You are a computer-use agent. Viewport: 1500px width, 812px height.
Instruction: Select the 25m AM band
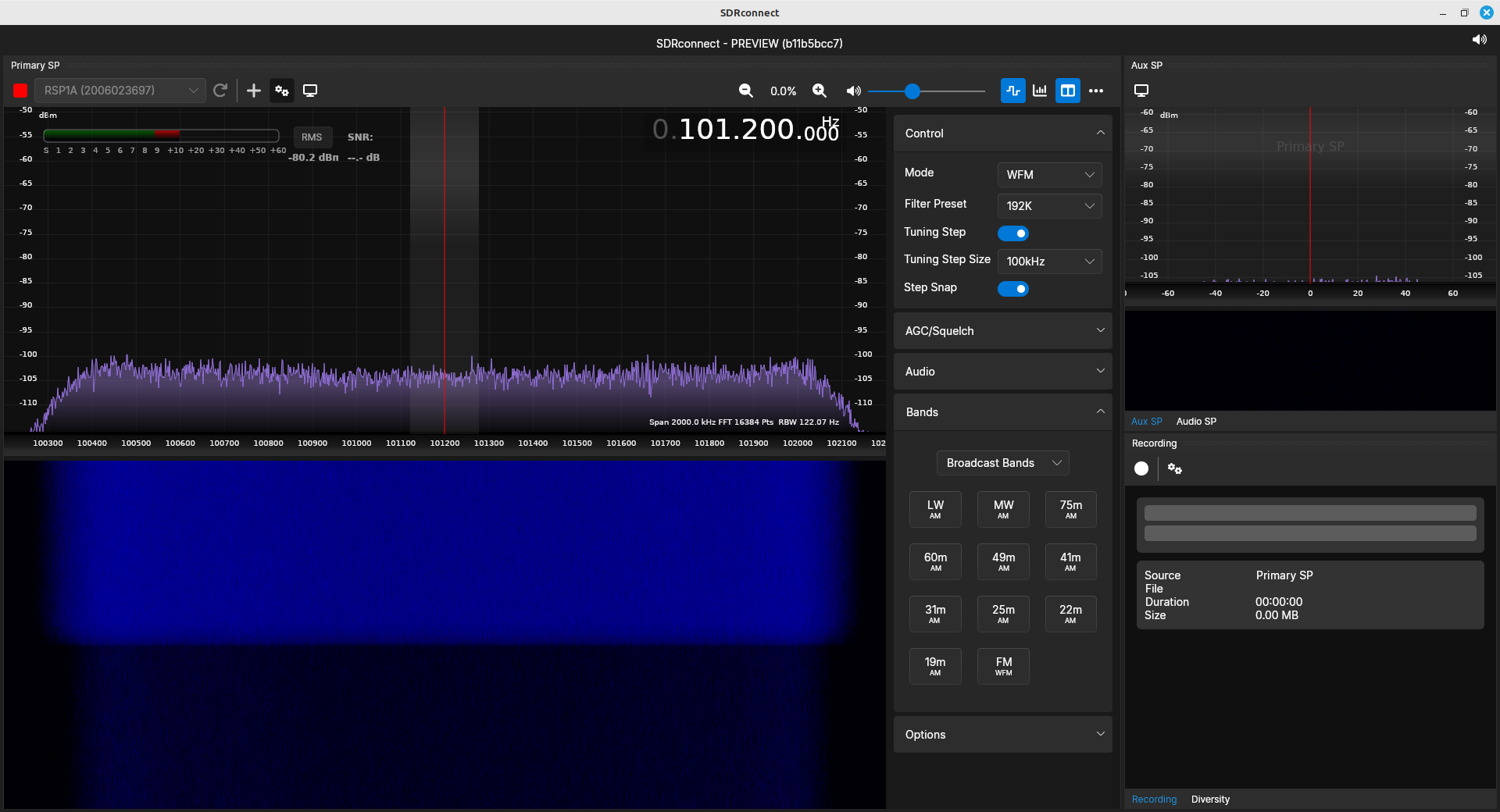point(1003,614)
